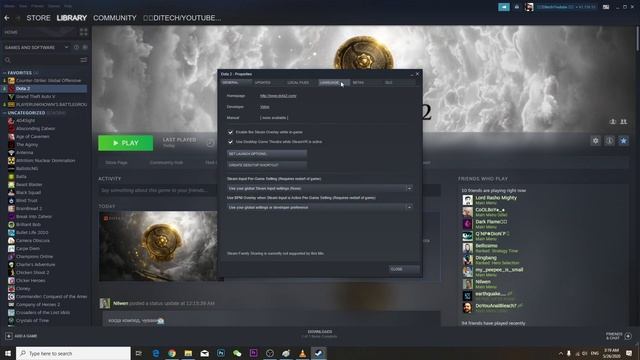This screenshot has width=640, height=360.
Task: Click the green Play button
Action: 126,143
